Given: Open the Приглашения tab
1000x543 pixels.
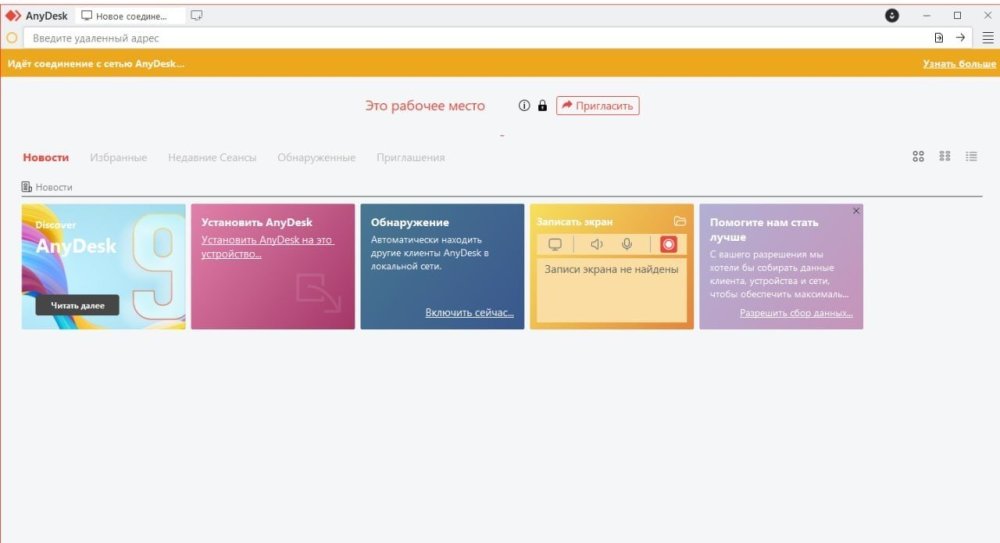Looking at the screenshot, I should pyautogui.click(x=411, y=158).
